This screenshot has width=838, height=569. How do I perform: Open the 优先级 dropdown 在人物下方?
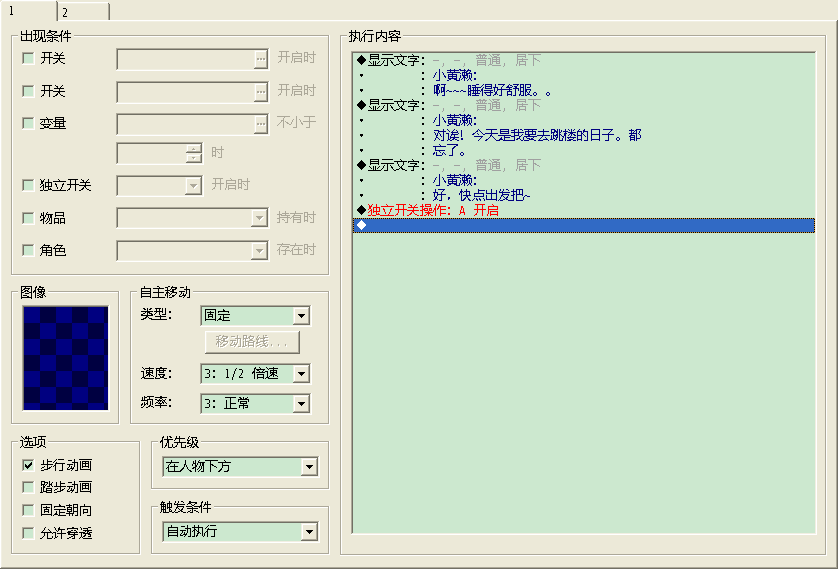309,467
